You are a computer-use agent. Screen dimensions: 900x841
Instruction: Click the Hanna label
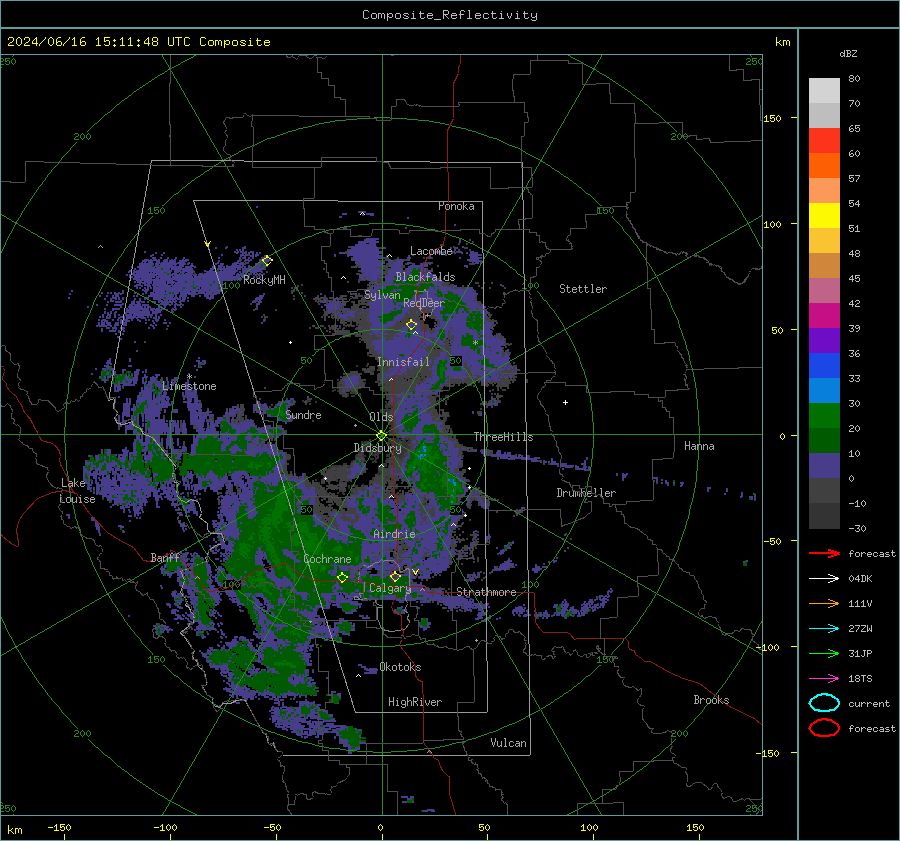pyautogui.click(x=699, y=446)
